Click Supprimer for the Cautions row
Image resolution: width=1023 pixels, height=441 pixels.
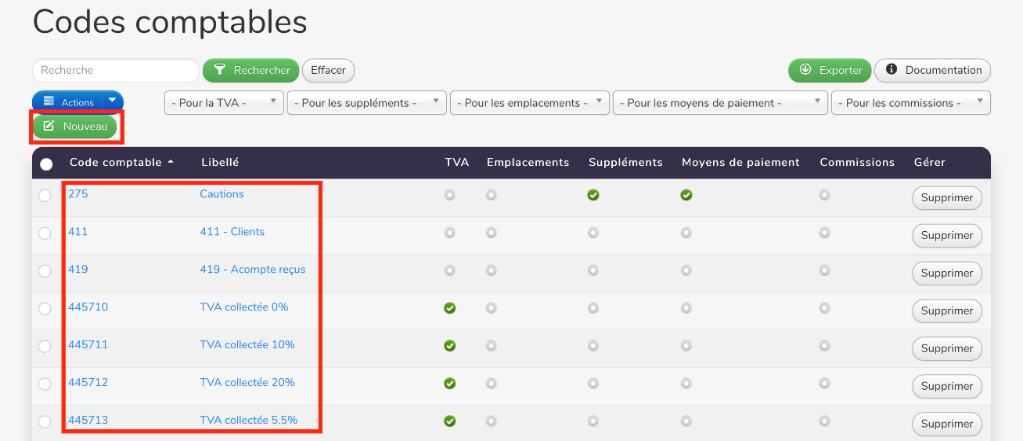coord(946,198)
